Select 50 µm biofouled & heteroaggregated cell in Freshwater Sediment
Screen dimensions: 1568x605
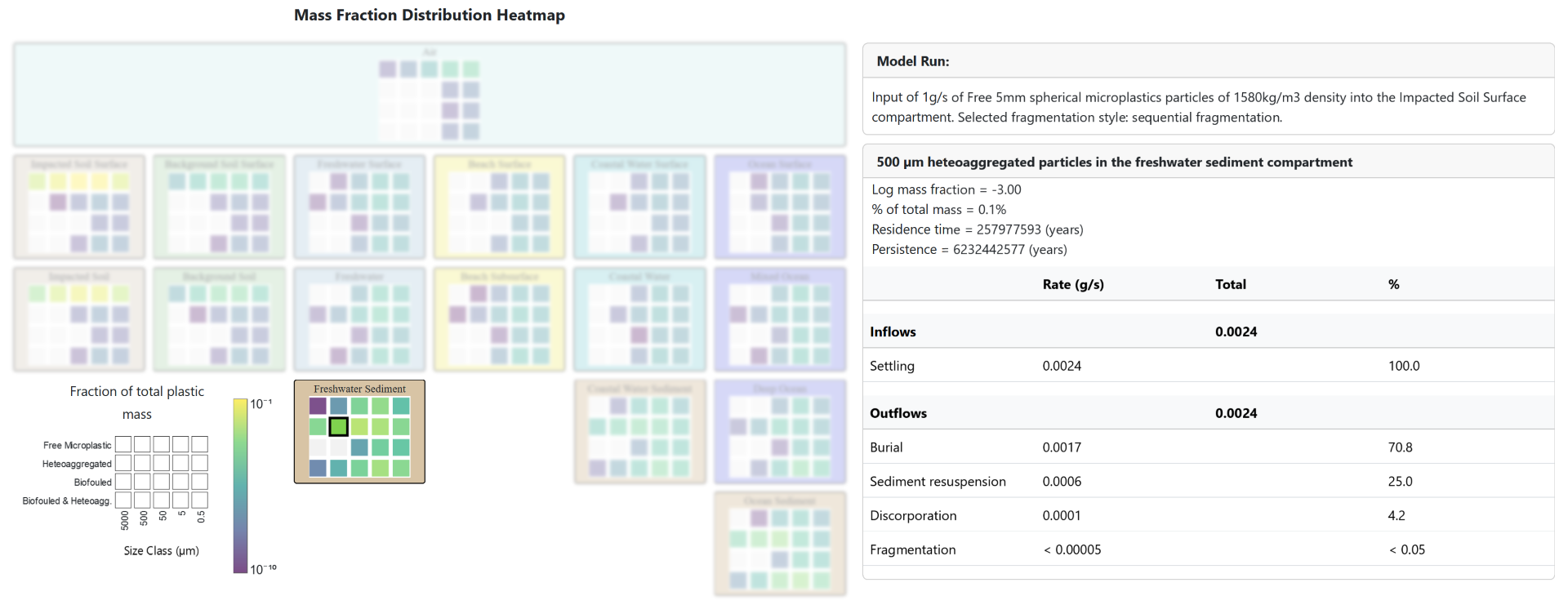359,468
